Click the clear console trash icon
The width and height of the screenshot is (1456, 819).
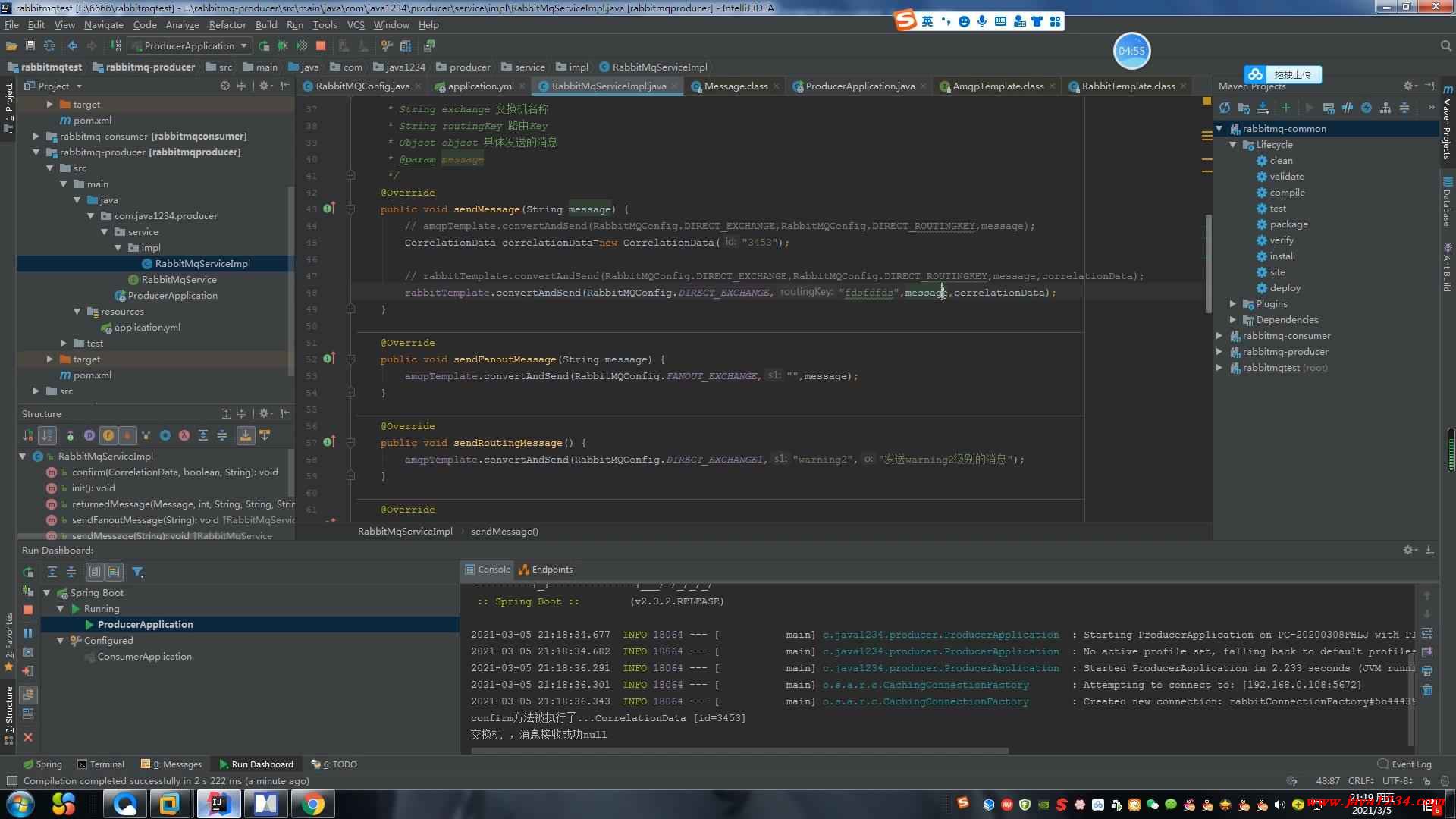1427,689
